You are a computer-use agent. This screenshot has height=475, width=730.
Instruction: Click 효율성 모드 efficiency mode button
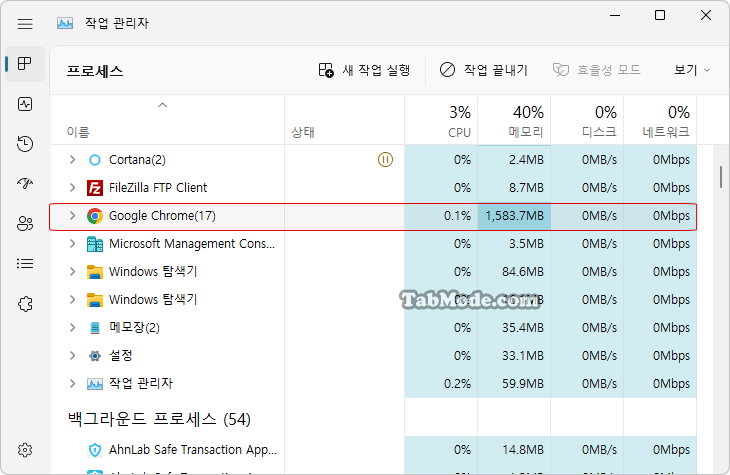(x=596, y=70)
